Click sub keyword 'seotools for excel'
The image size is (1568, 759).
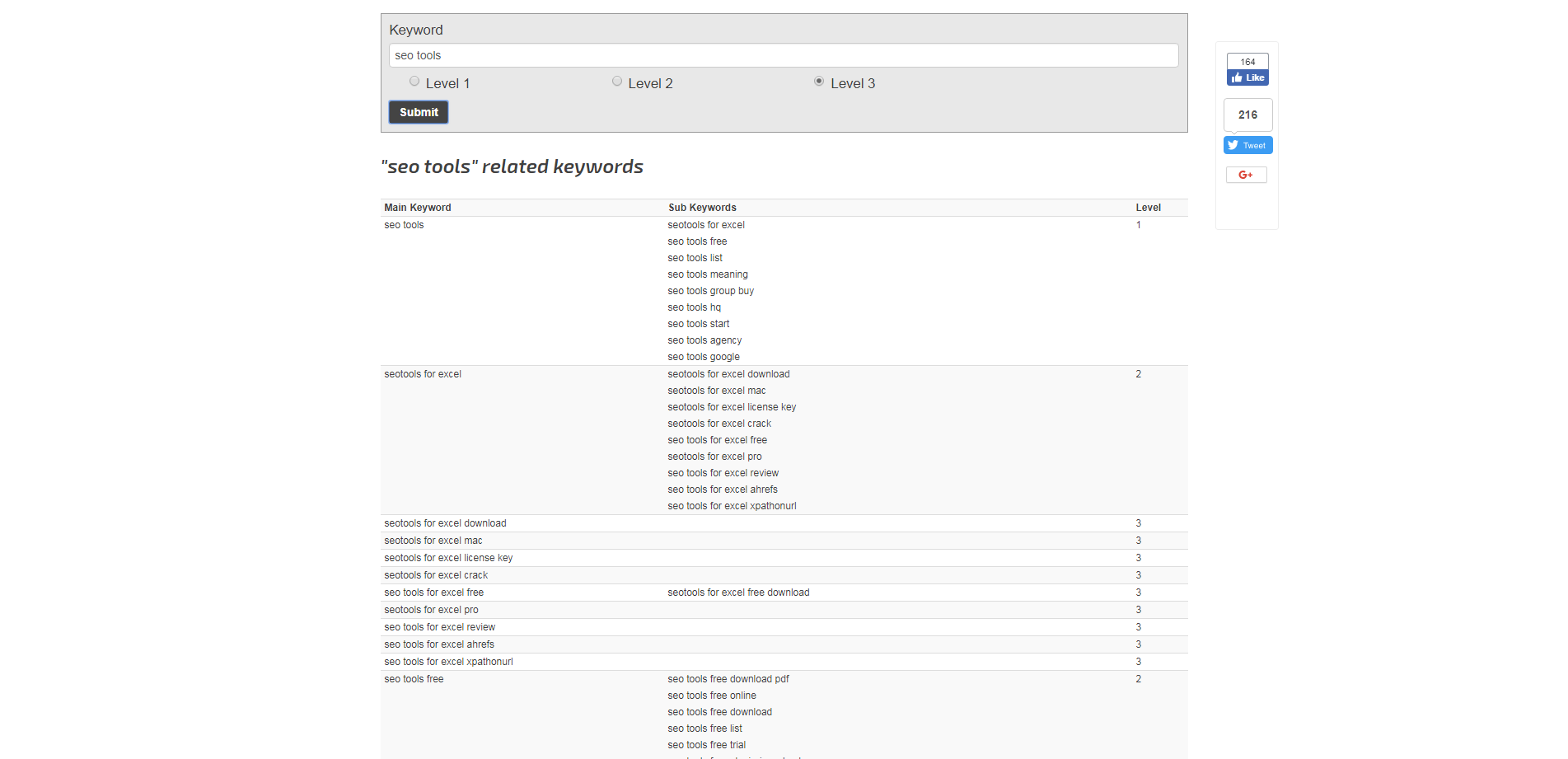click(x=706, y=225)
